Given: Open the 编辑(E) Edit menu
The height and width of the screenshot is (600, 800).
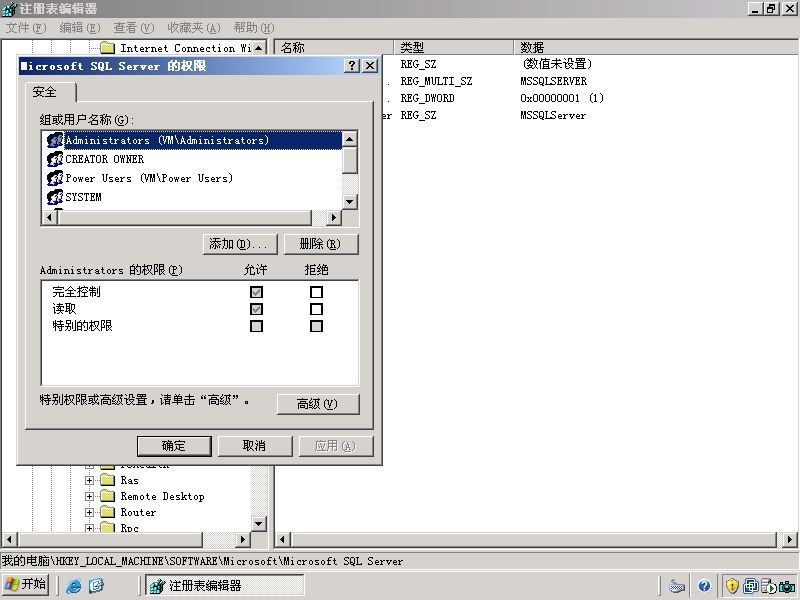Looking at the screenshot, I should 80,28.
